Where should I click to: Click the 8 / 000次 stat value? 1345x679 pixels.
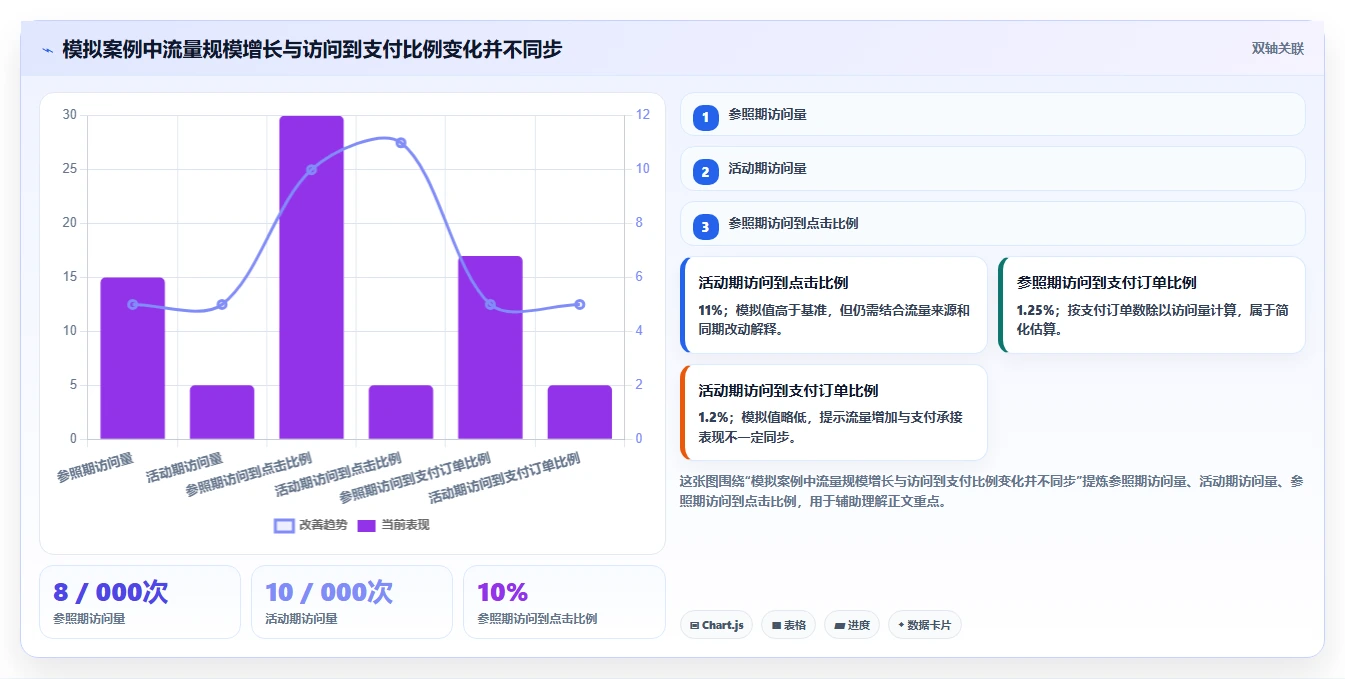[110, 592]
